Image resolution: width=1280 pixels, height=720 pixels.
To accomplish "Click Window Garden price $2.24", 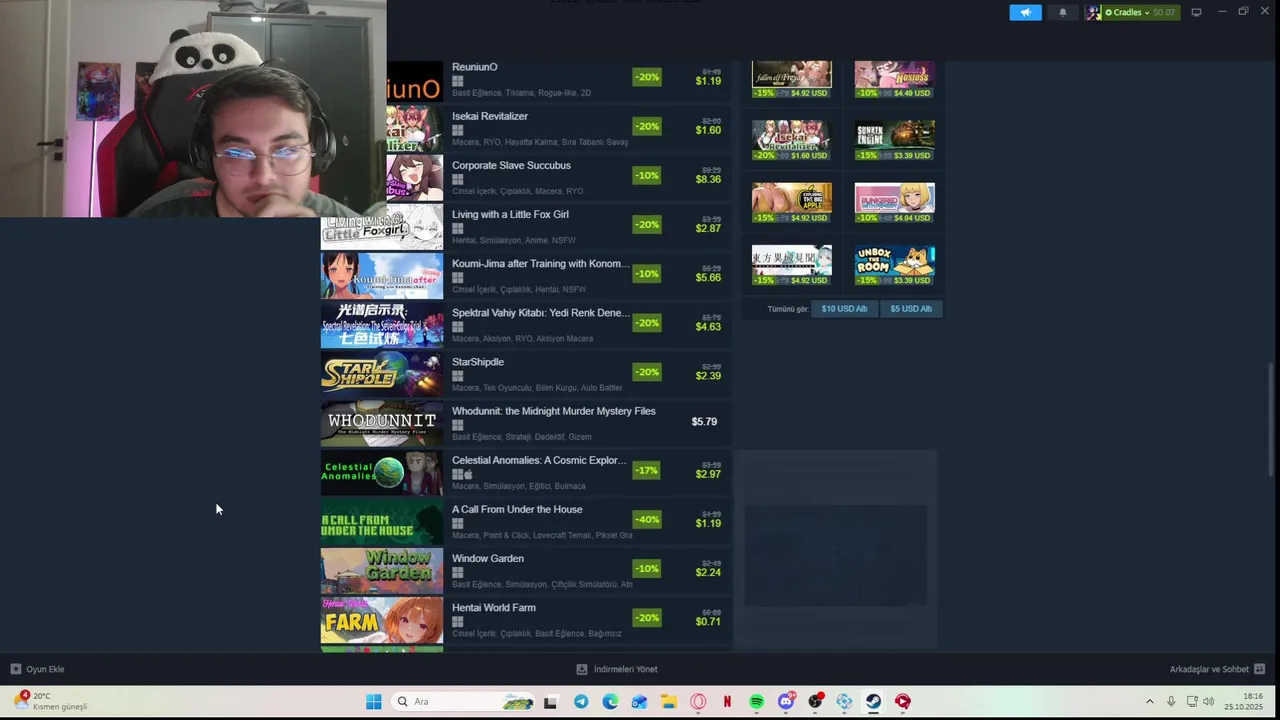I will (x=708, y=573).
